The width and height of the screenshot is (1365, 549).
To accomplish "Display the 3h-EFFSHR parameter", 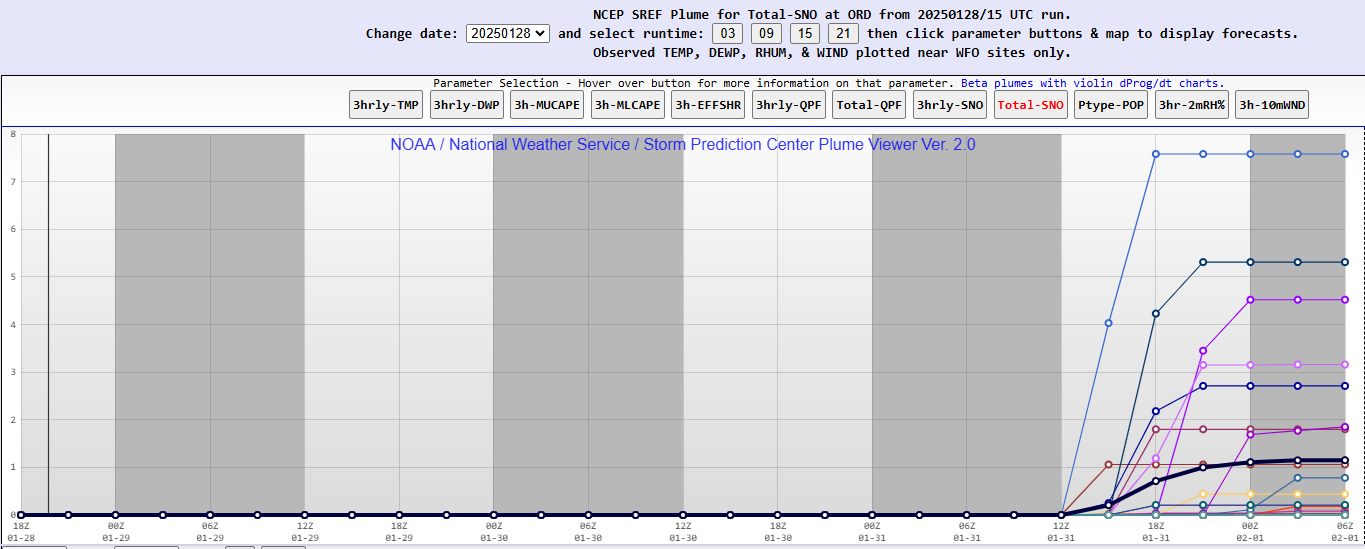I will 709,104.
